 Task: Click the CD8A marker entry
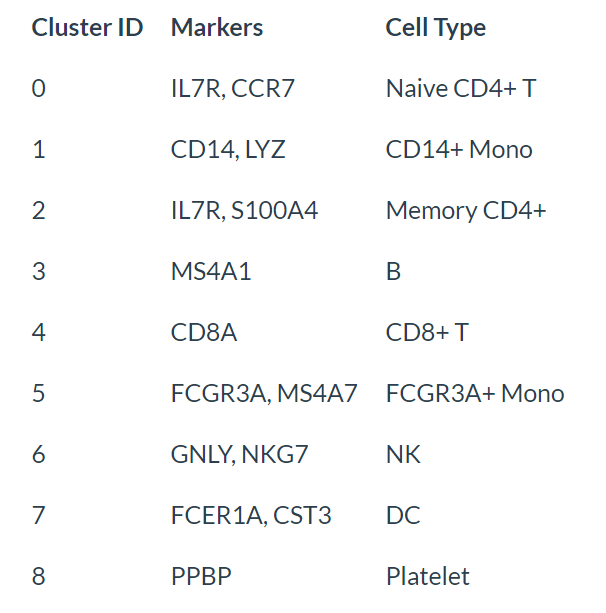[204, 332]
